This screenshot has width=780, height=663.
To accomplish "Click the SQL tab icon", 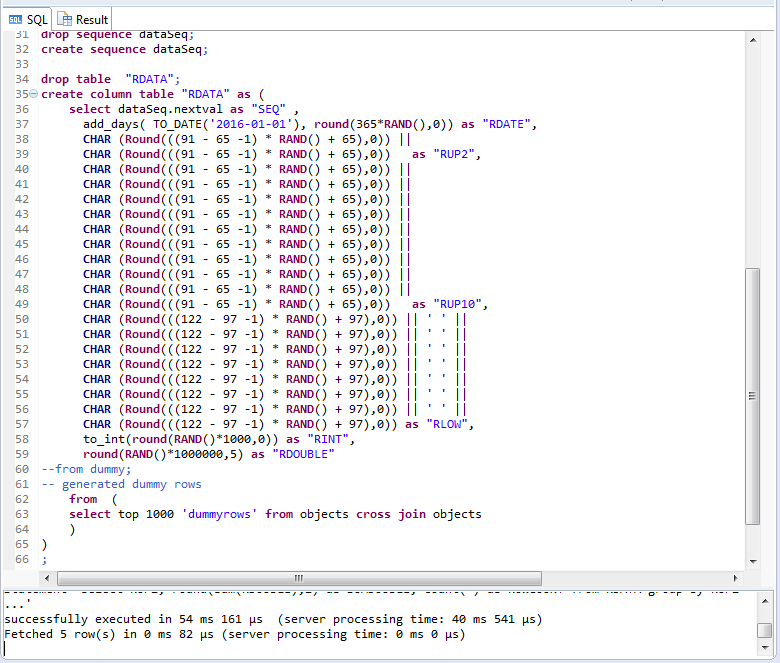I will 15,20.
